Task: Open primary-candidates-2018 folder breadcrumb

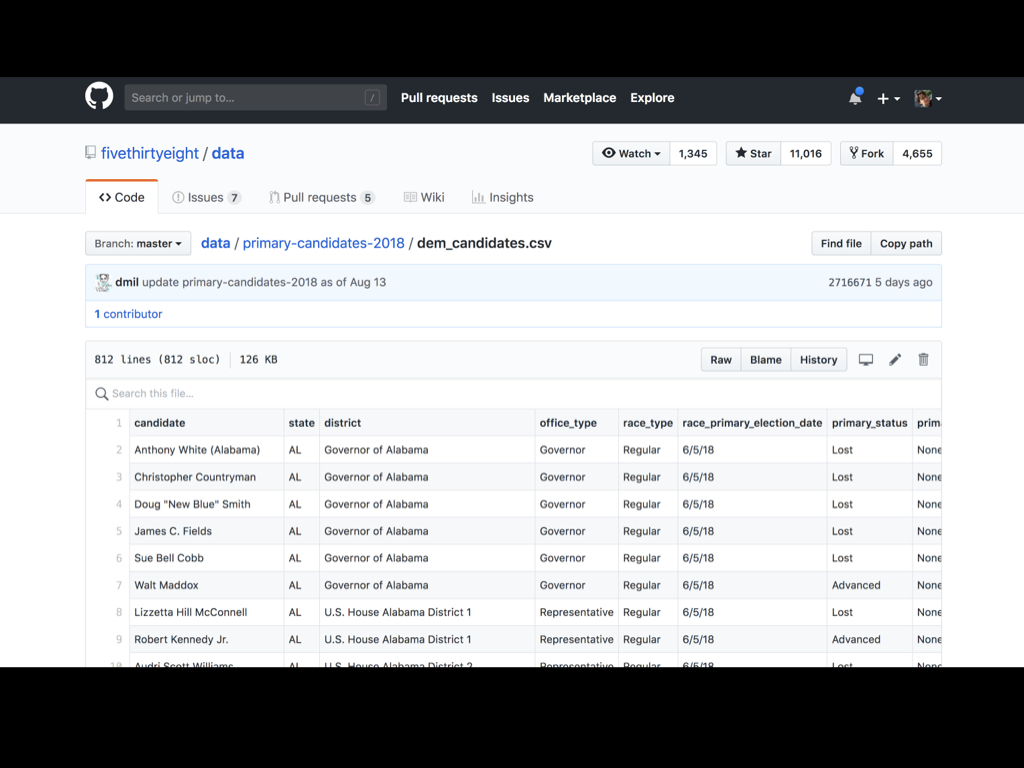Action: [323, 243]
